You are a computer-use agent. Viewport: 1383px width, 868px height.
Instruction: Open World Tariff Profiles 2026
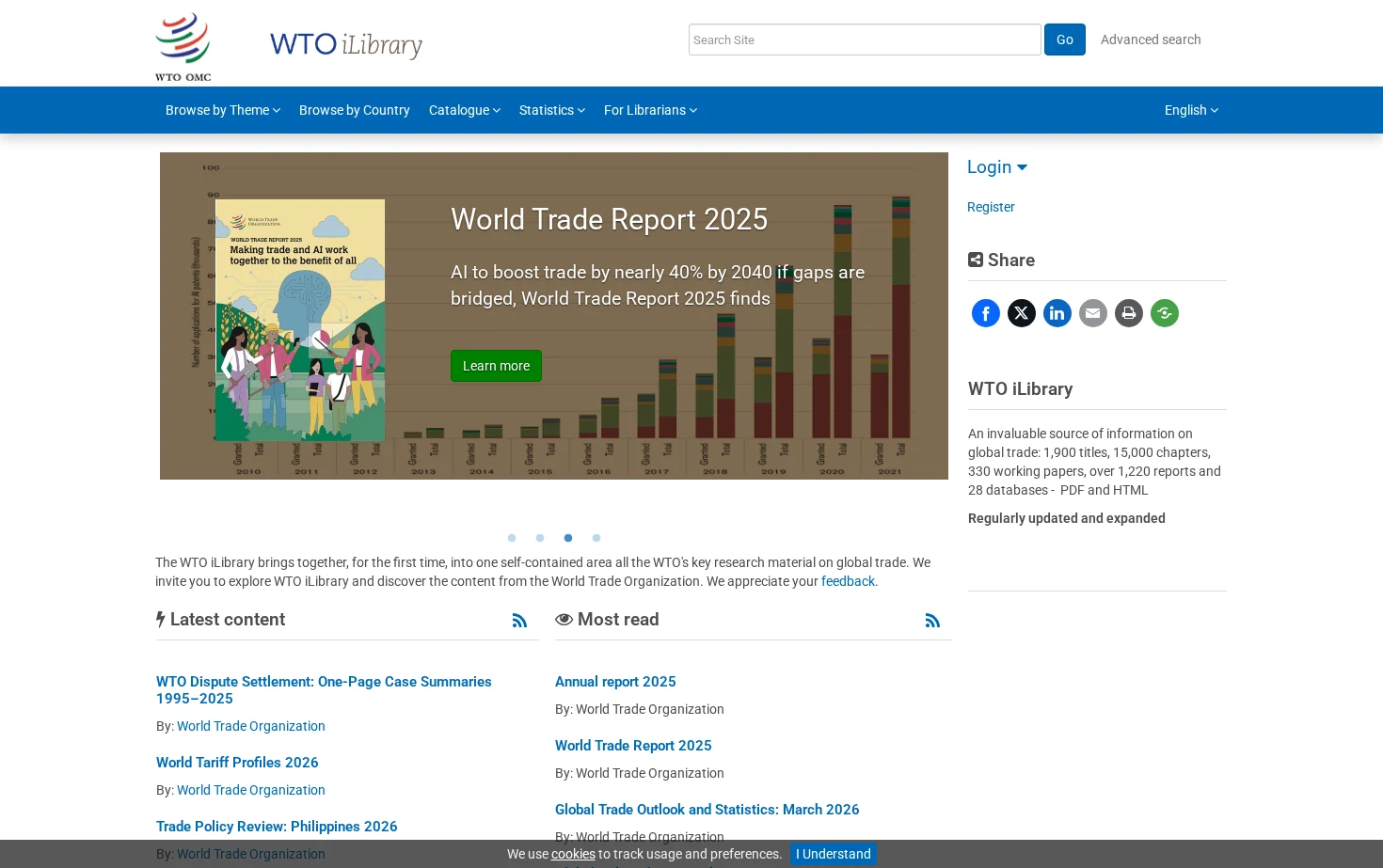pyautogui.click(x=237, y=763)
